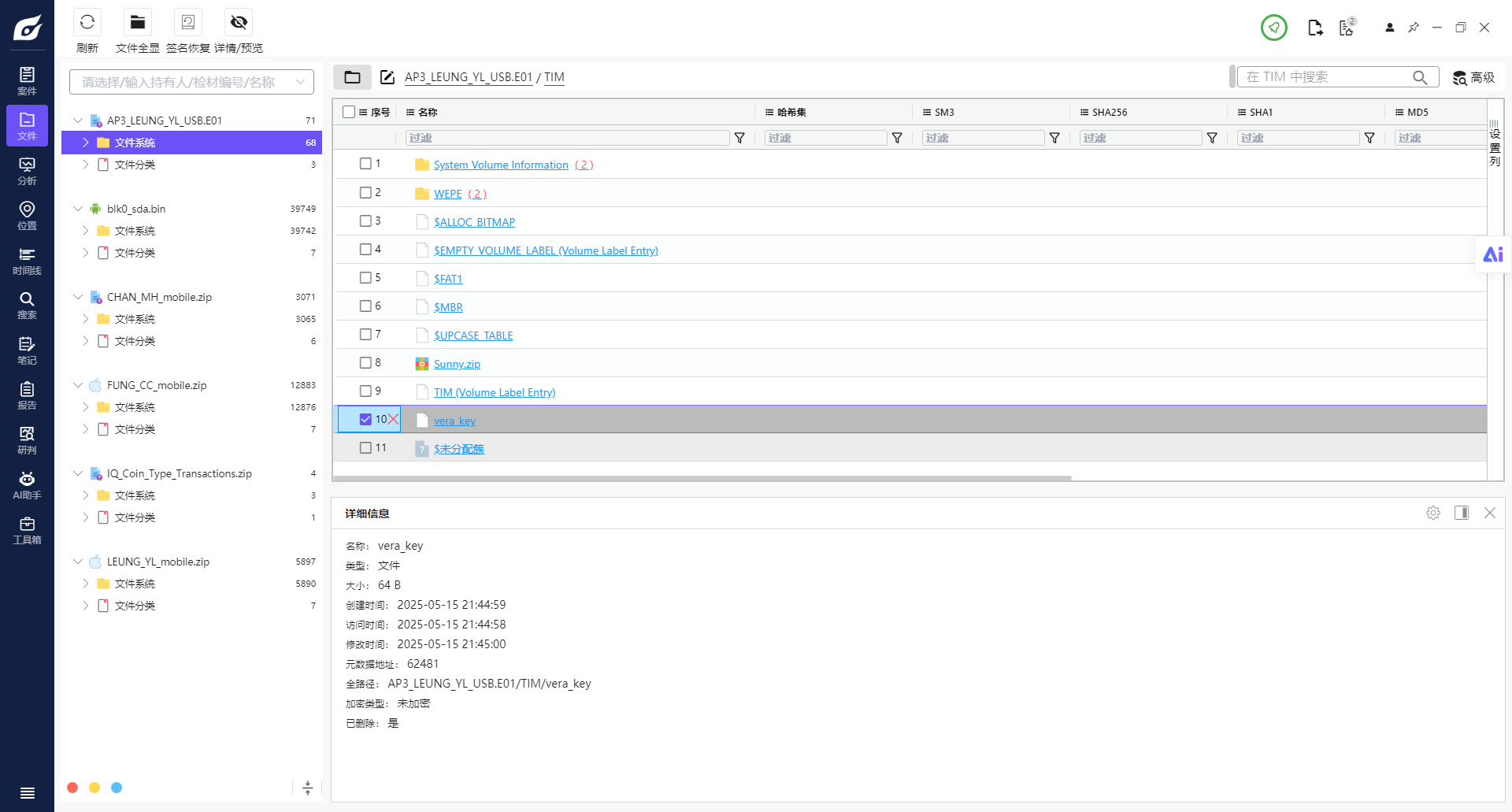The width and height of the screenshot is (1512, 812).
Task: Click the floating Ai icon at right edge
Action: point(1492,254)
